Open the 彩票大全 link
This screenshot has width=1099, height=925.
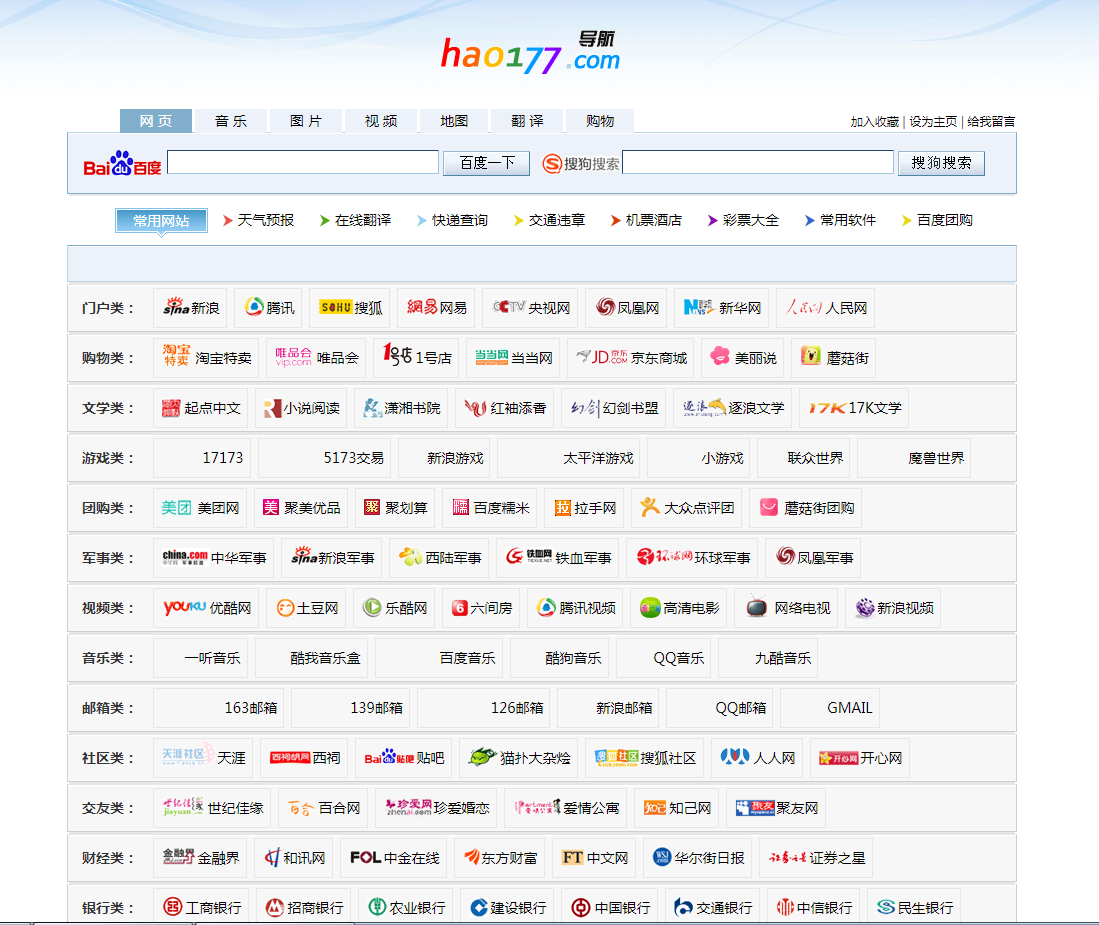(751, 220)
